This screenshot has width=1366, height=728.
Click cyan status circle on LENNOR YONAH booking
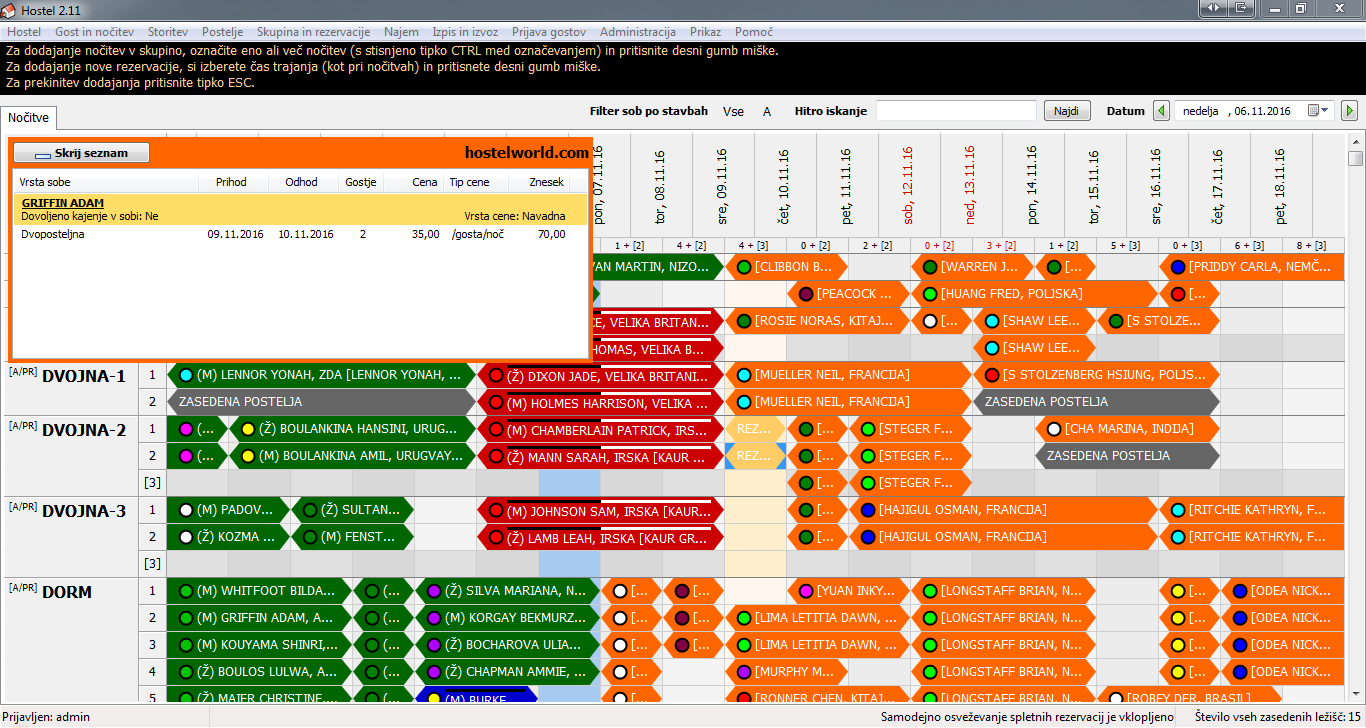coord(185,375)
